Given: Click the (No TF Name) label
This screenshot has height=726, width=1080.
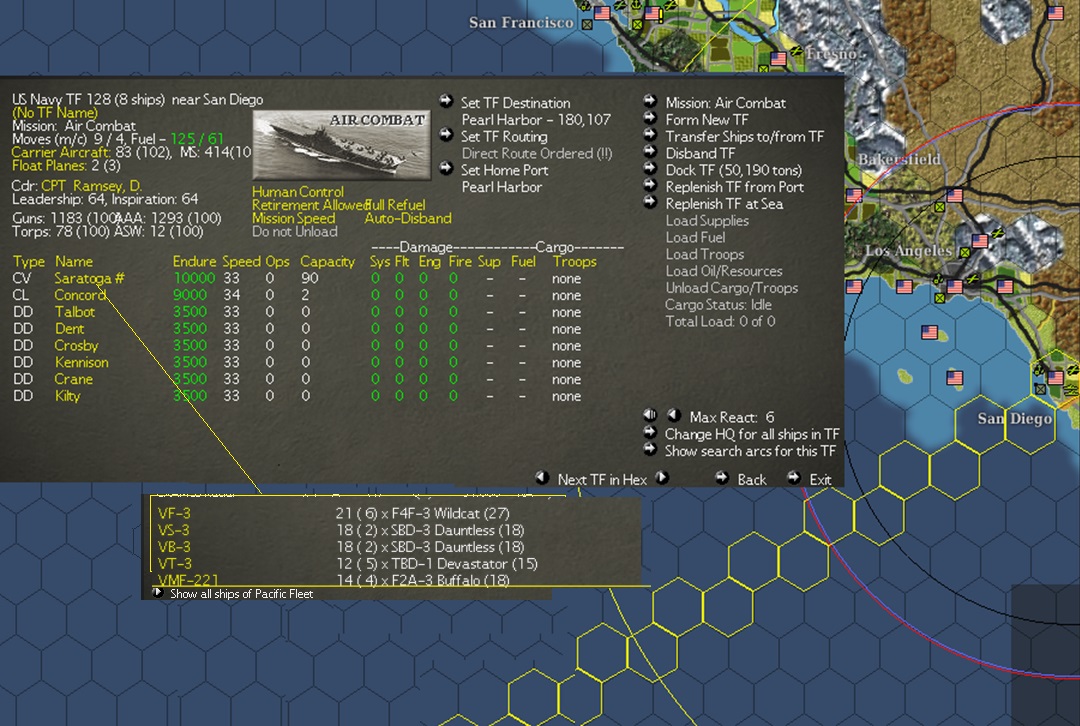Looking at the screenshot, I should click(x=55, y=113).
